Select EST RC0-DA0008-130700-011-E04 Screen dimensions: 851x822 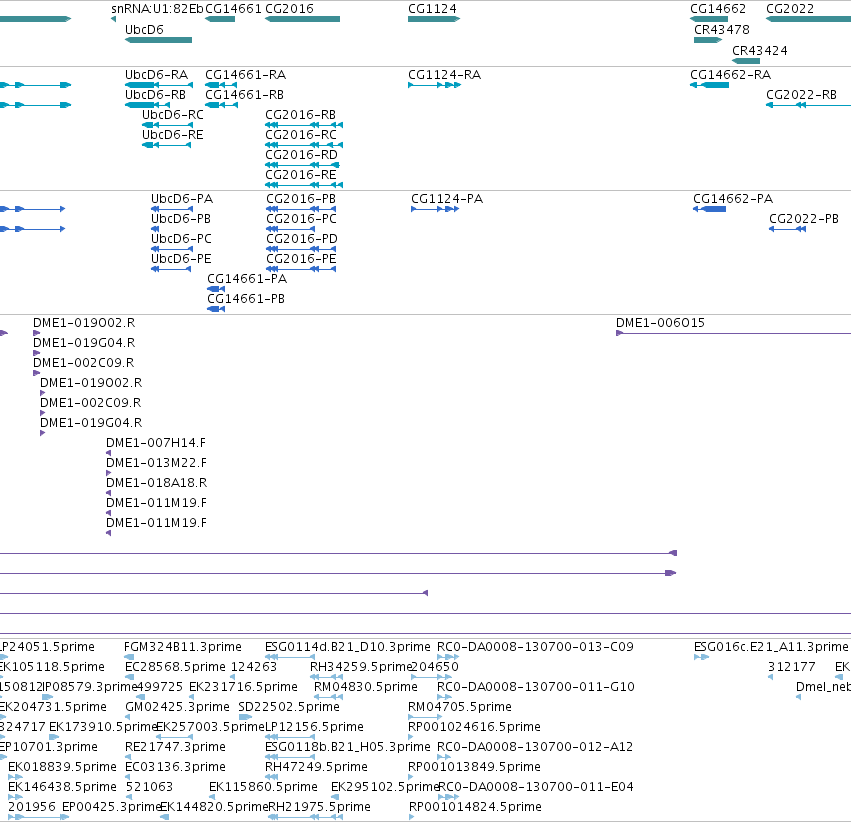(x=536, y=787)
